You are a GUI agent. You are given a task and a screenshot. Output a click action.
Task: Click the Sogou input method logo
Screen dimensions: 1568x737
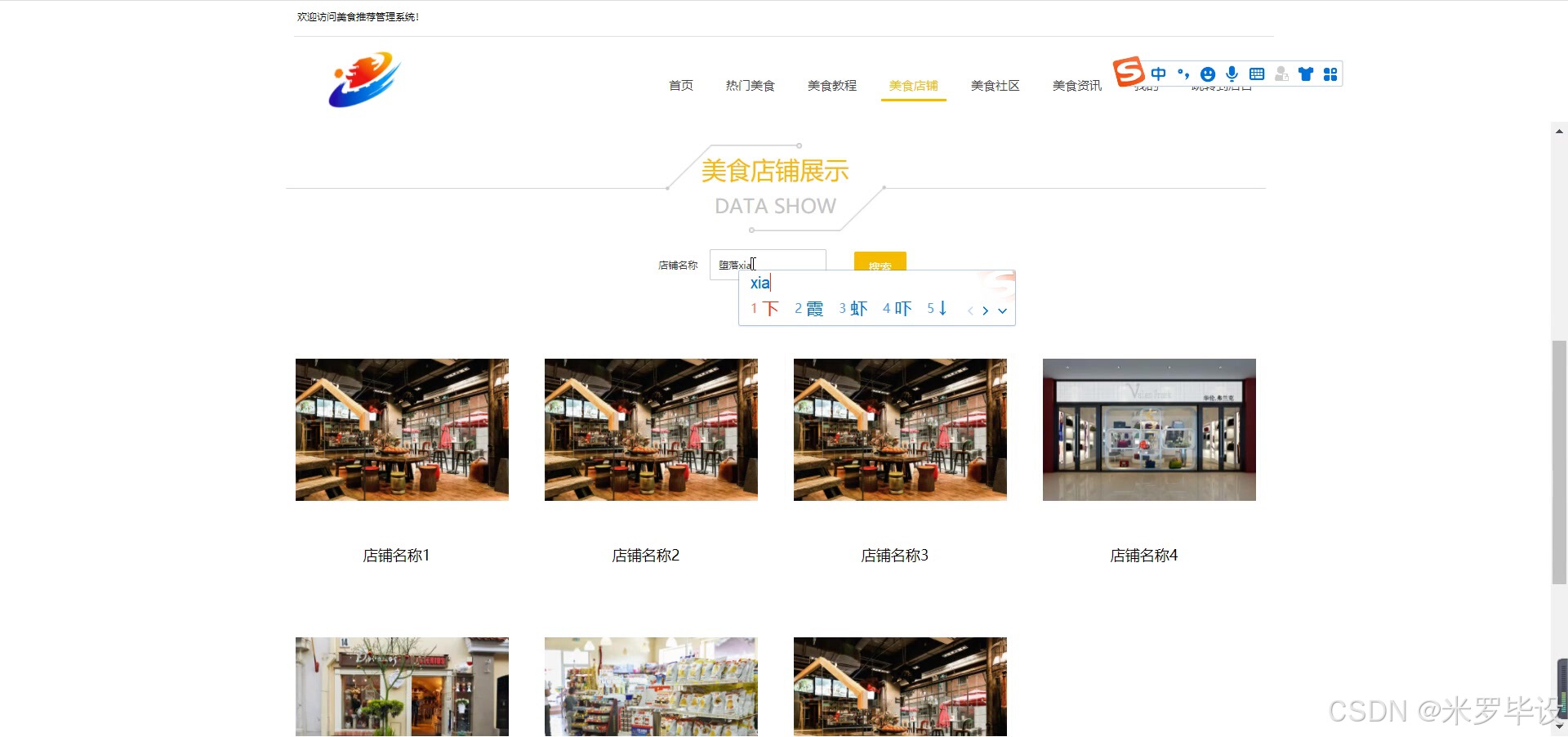click(x=1129, y=72)
